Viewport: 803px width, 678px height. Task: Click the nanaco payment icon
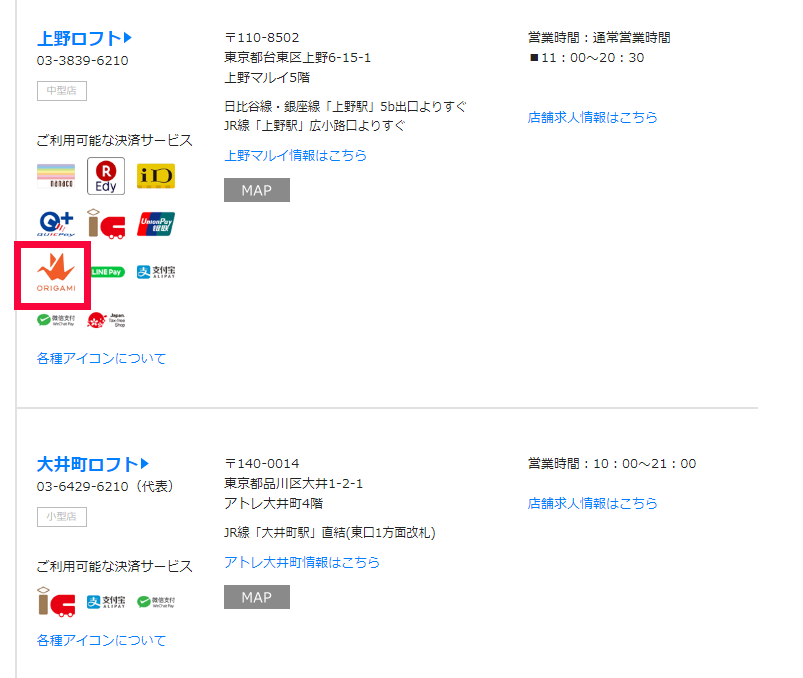pyautogui.click(x=55, y=176)
